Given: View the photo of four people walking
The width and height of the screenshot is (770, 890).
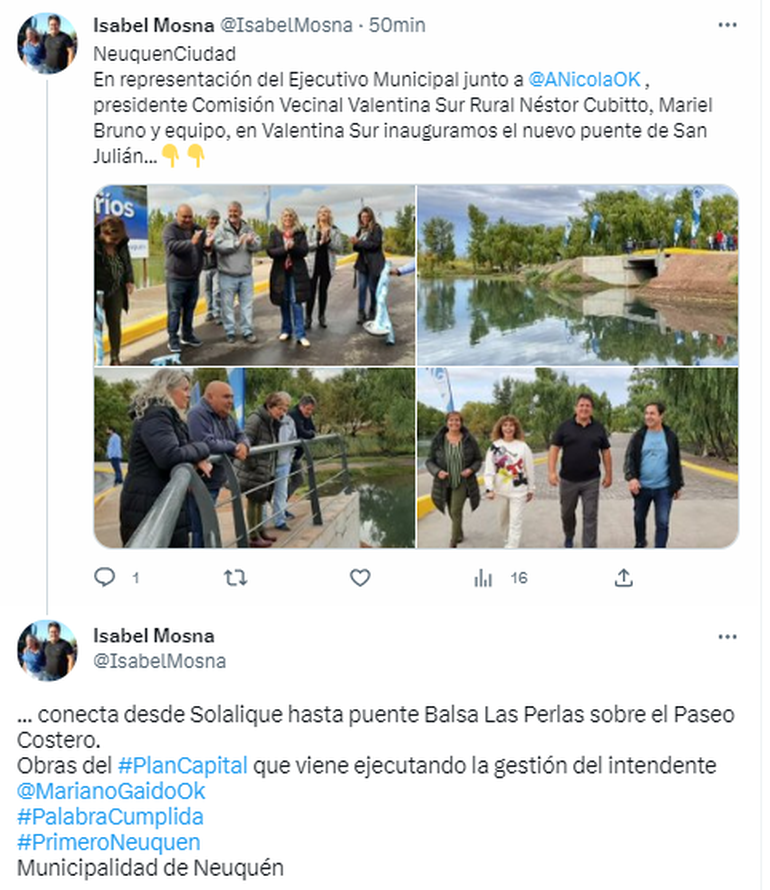Looking at the screenshot, I should click(578, 457).
